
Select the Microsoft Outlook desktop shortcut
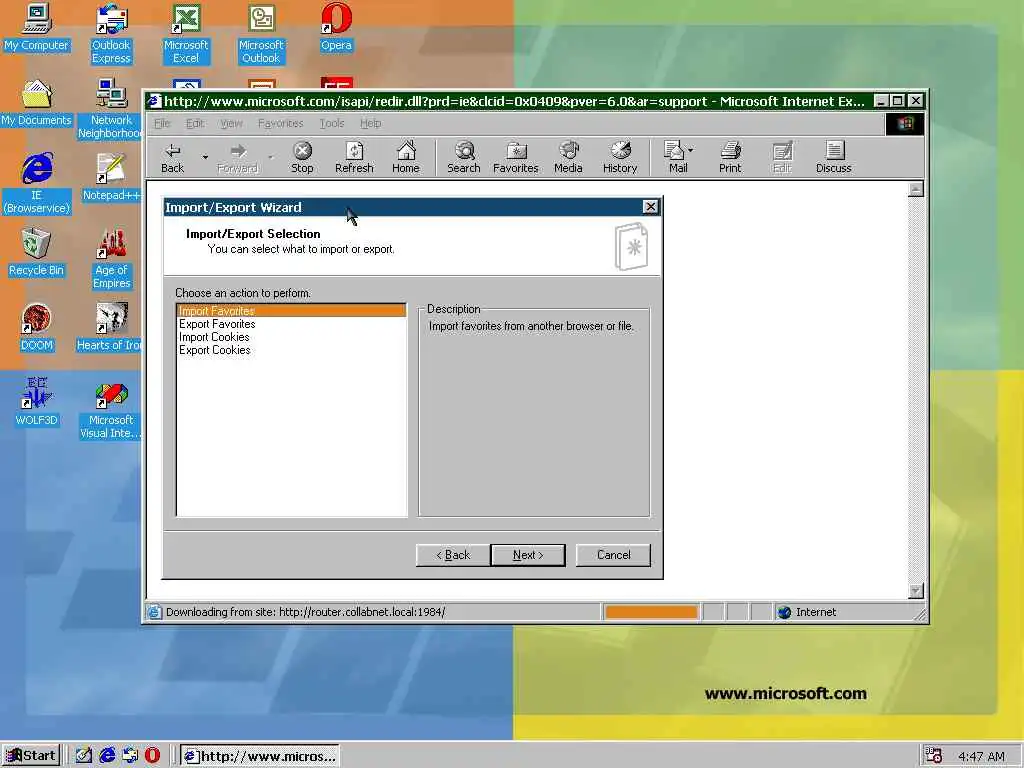point(261,34)
